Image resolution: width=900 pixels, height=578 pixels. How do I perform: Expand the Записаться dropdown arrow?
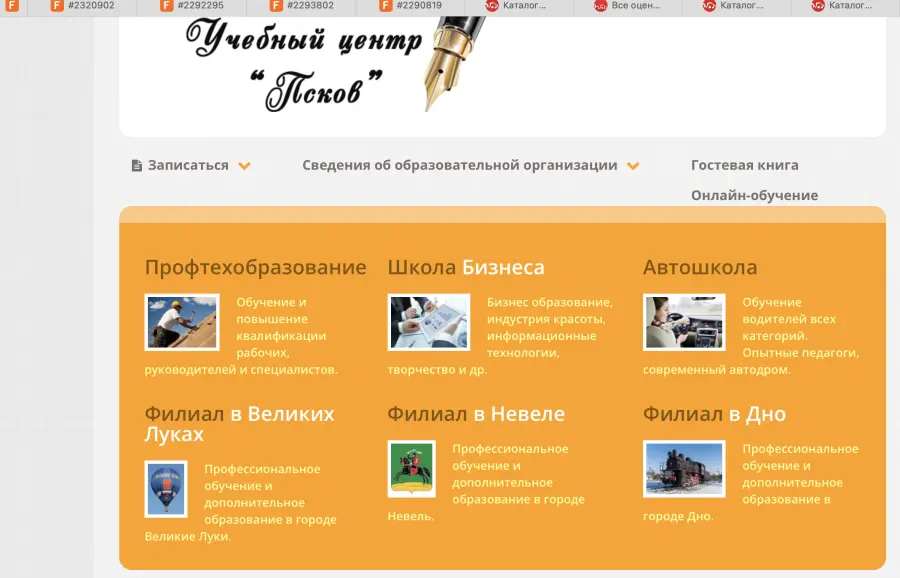pos(245,166)
